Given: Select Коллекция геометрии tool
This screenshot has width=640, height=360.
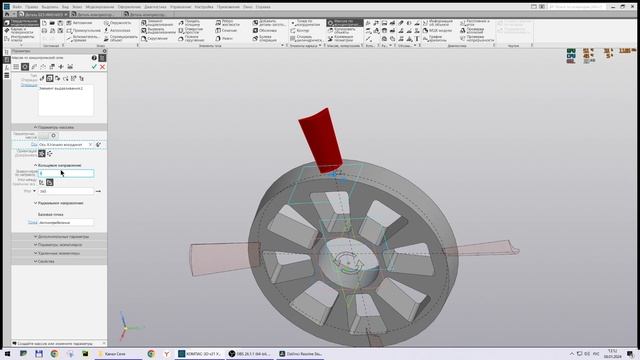Looking at the screenshot, I should point(341,38).
